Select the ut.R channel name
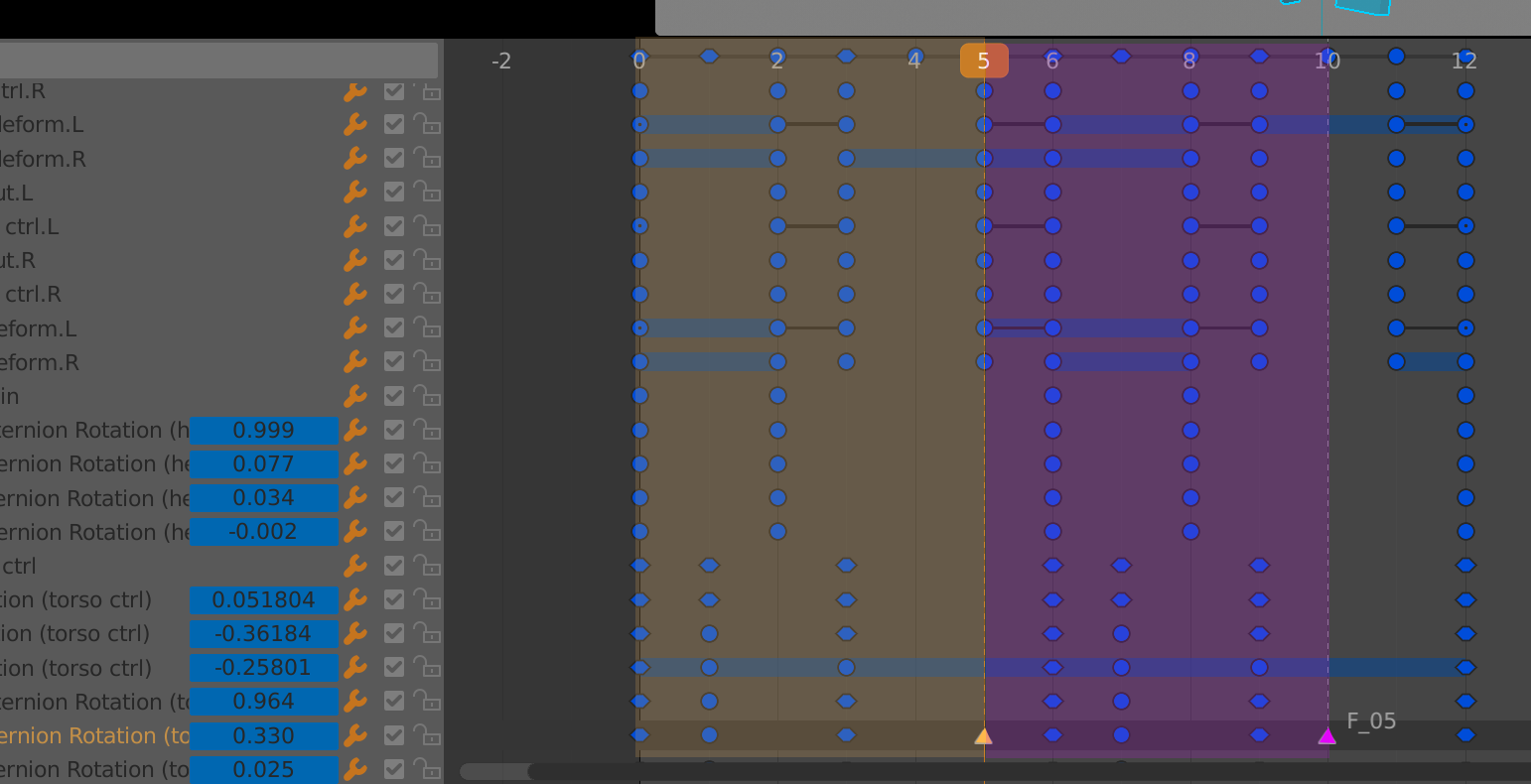Viewport: 1531px width, 784px height. click(x=18, y=260)
